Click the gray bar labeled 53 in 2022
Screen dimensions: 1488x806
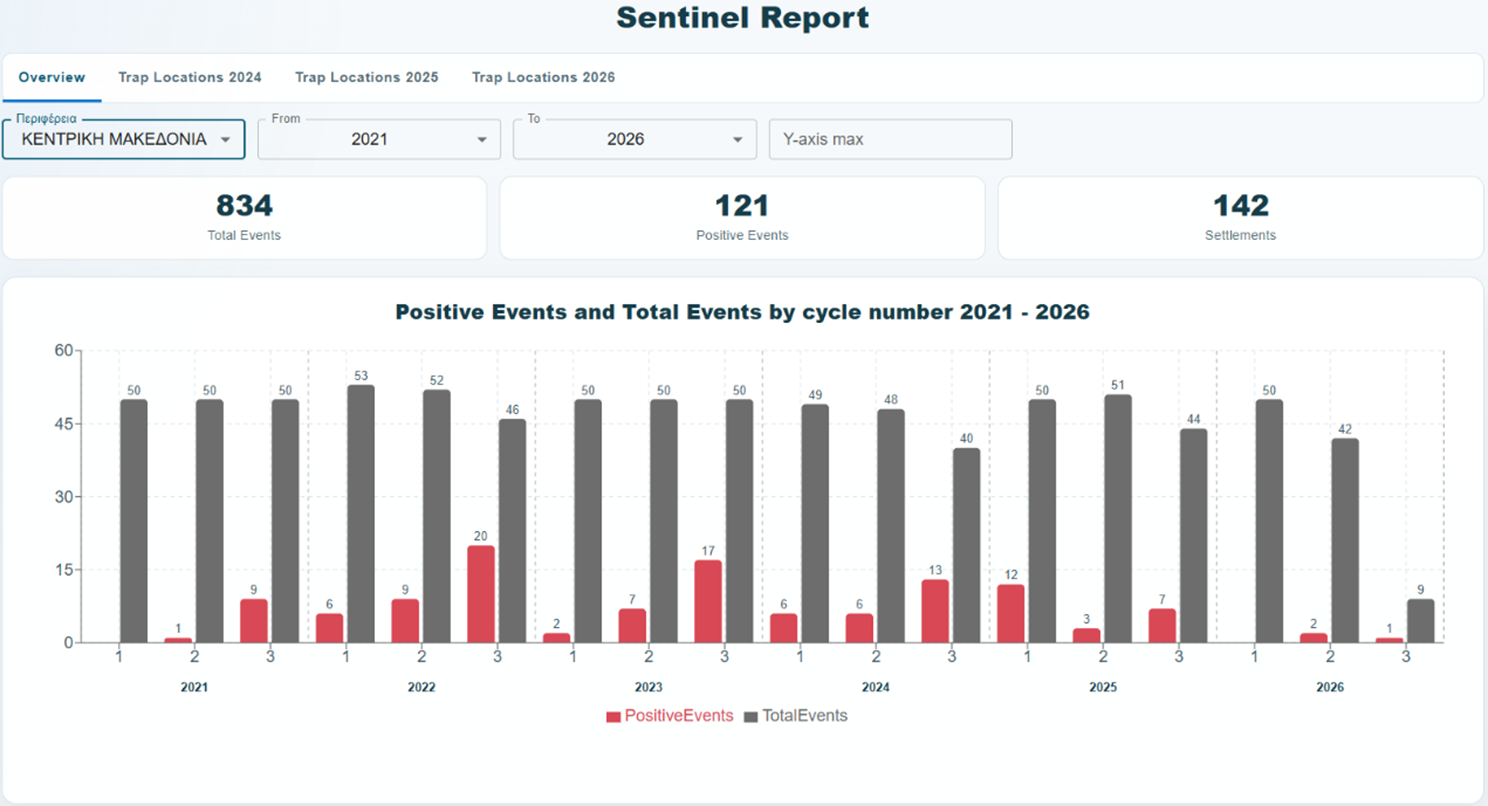[x=361, y=514]
